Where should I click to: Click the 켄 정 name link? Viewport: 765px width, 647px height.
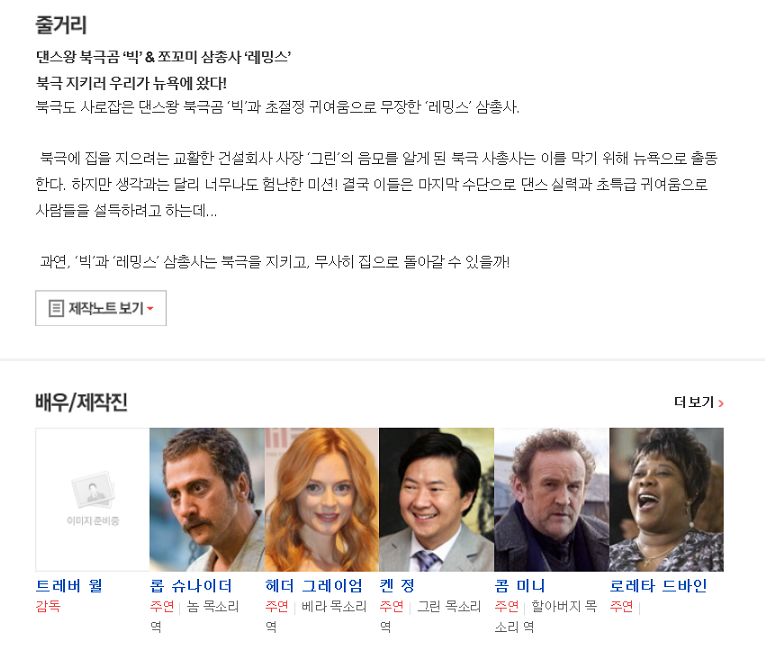click(x=397, y=586)
